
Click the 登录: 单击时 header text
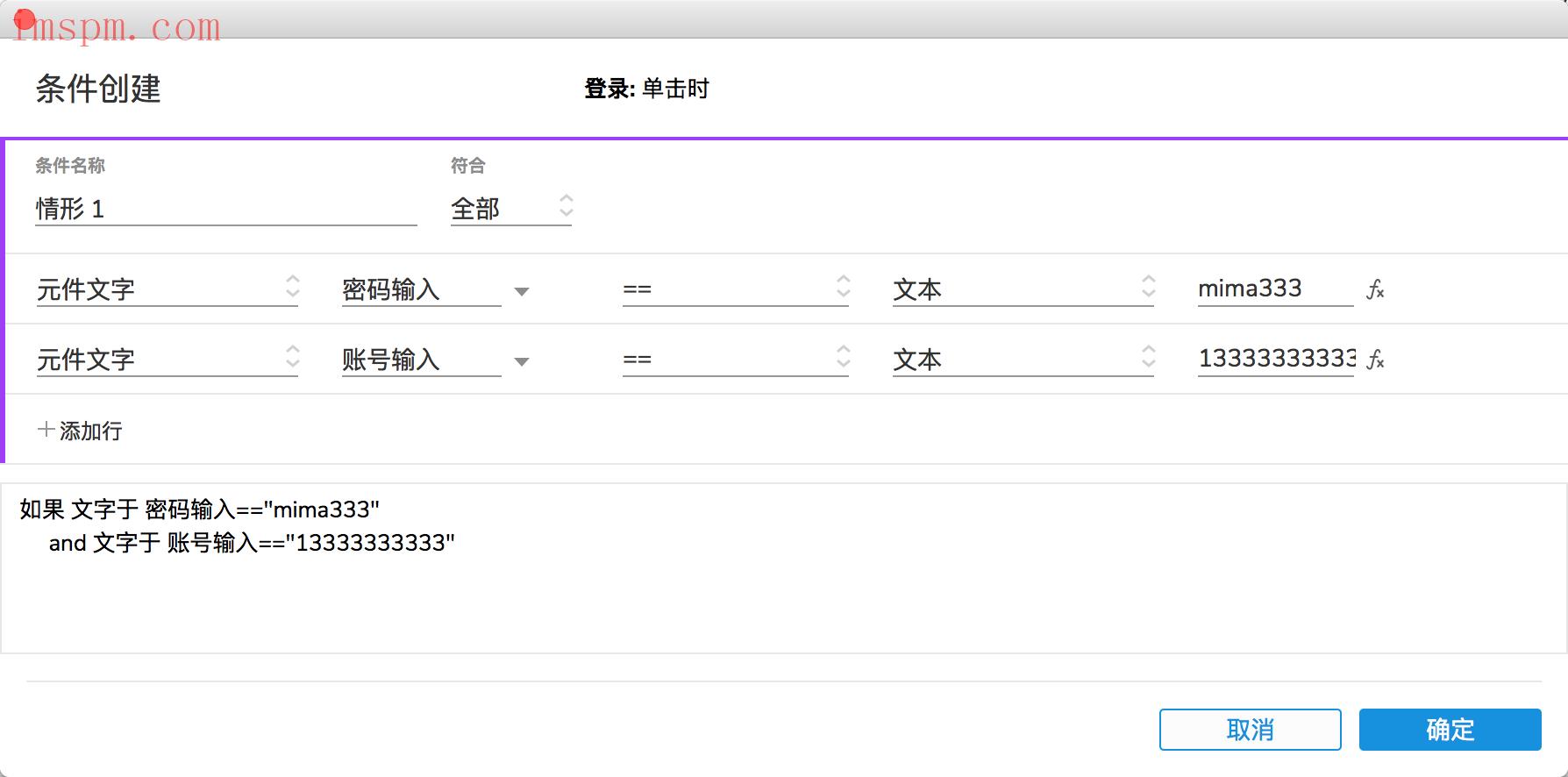point(646,89)
